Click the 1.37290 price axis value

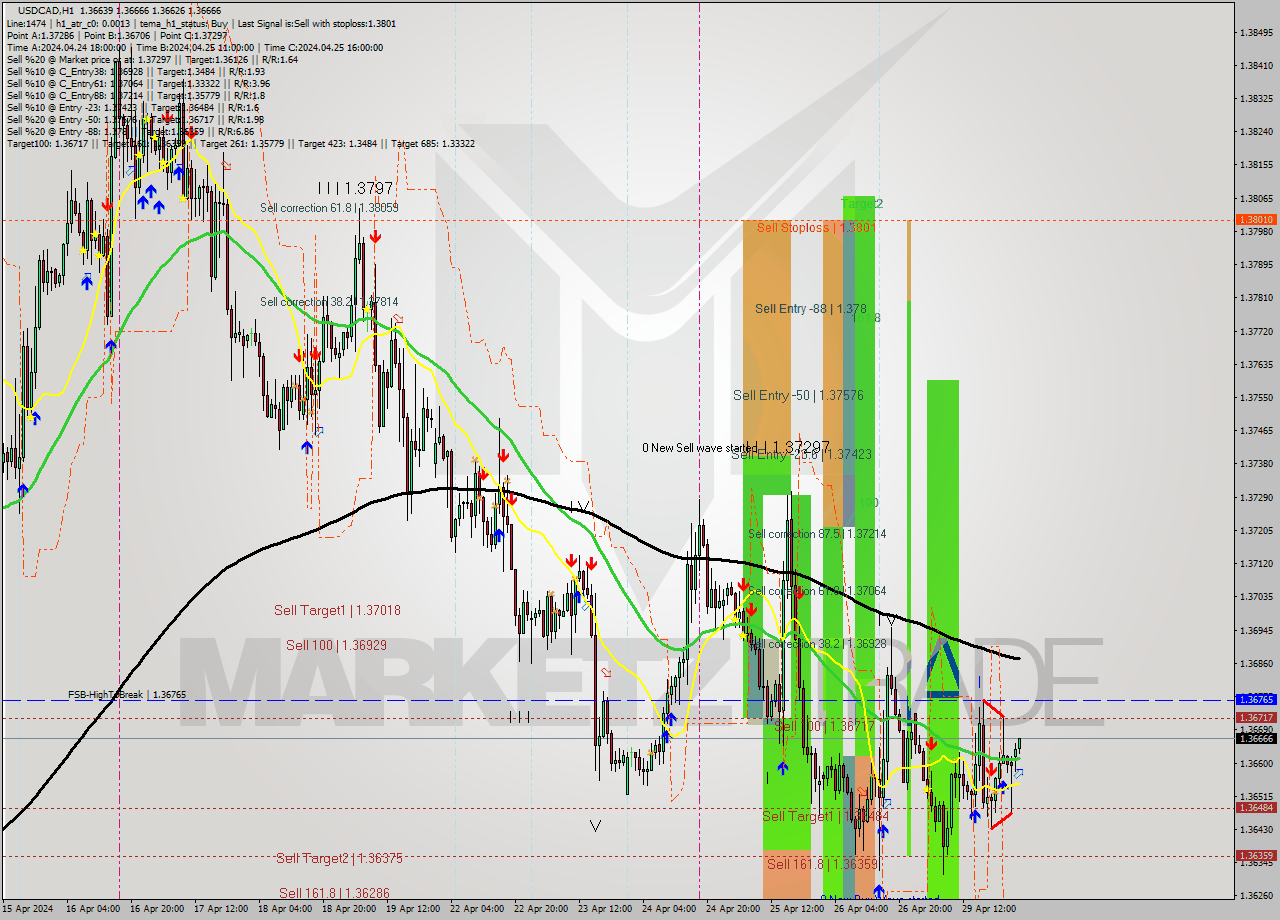1256,497
